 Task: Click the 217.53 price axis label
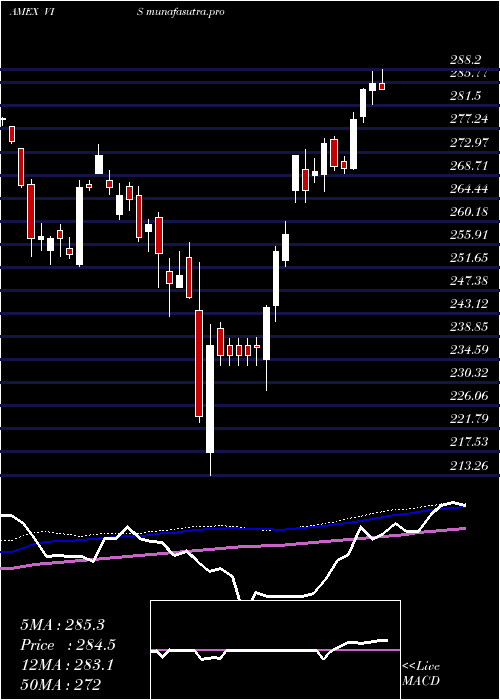pyautogui.click(x=469, y=442)
